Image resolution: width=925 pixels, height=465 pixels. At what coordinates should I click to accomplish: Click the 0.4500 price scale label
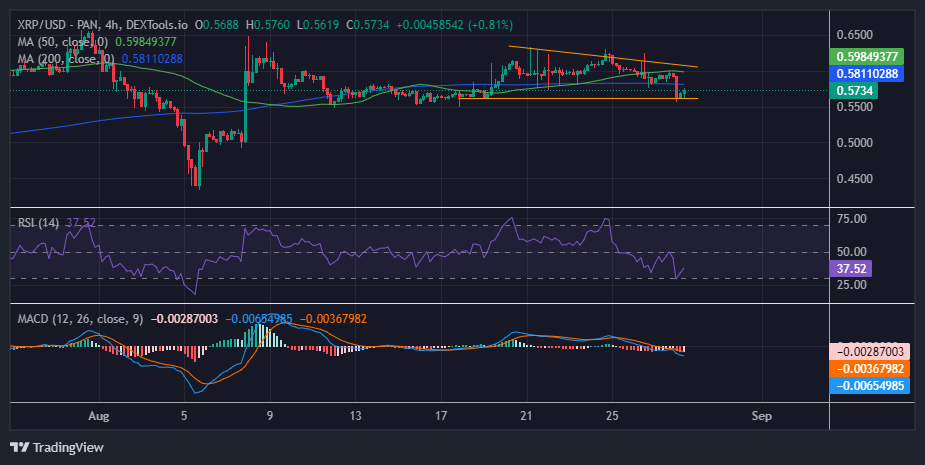tap(855, 179)
